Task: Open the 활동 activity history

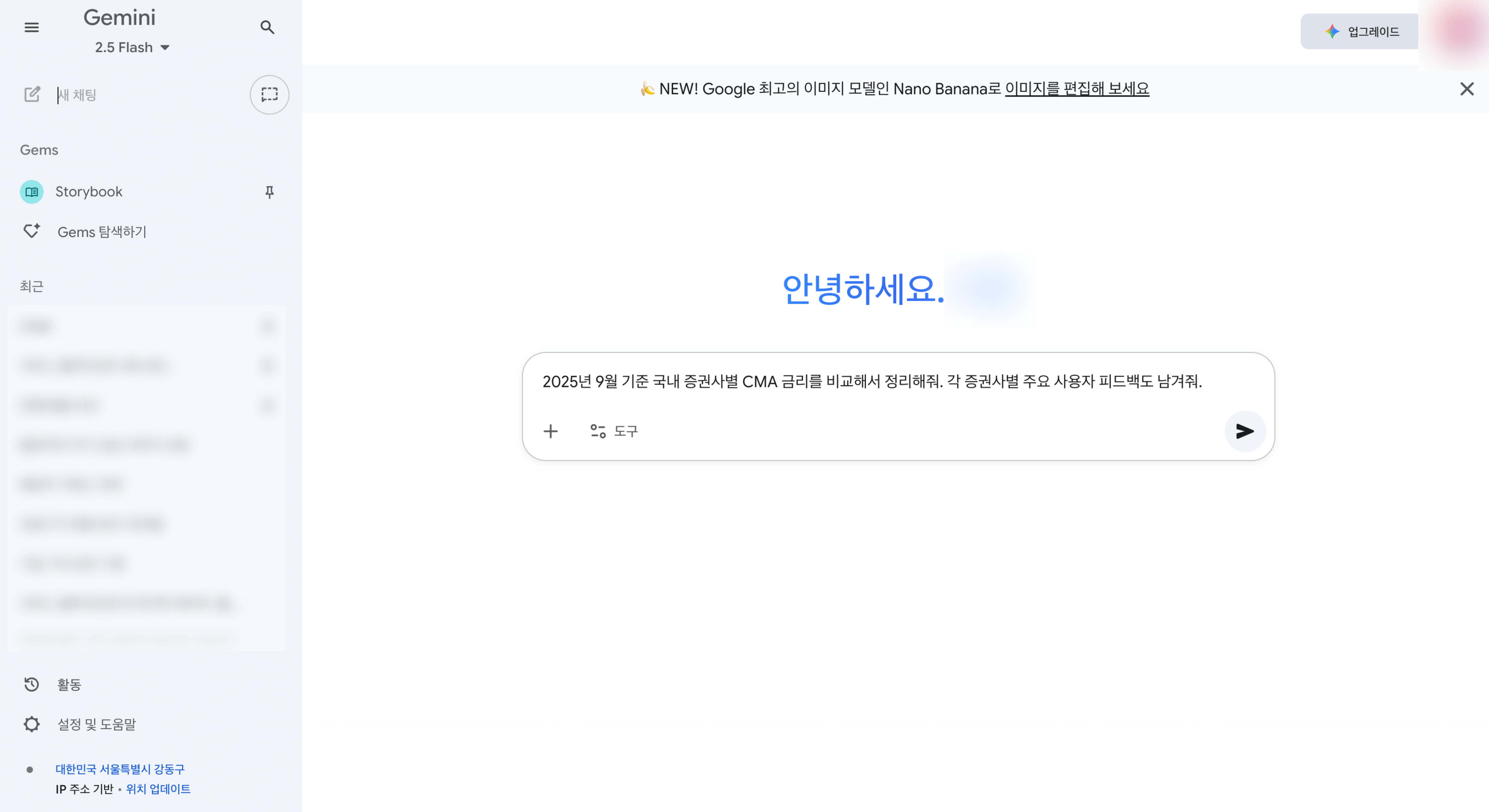Action: pos(69,685)
